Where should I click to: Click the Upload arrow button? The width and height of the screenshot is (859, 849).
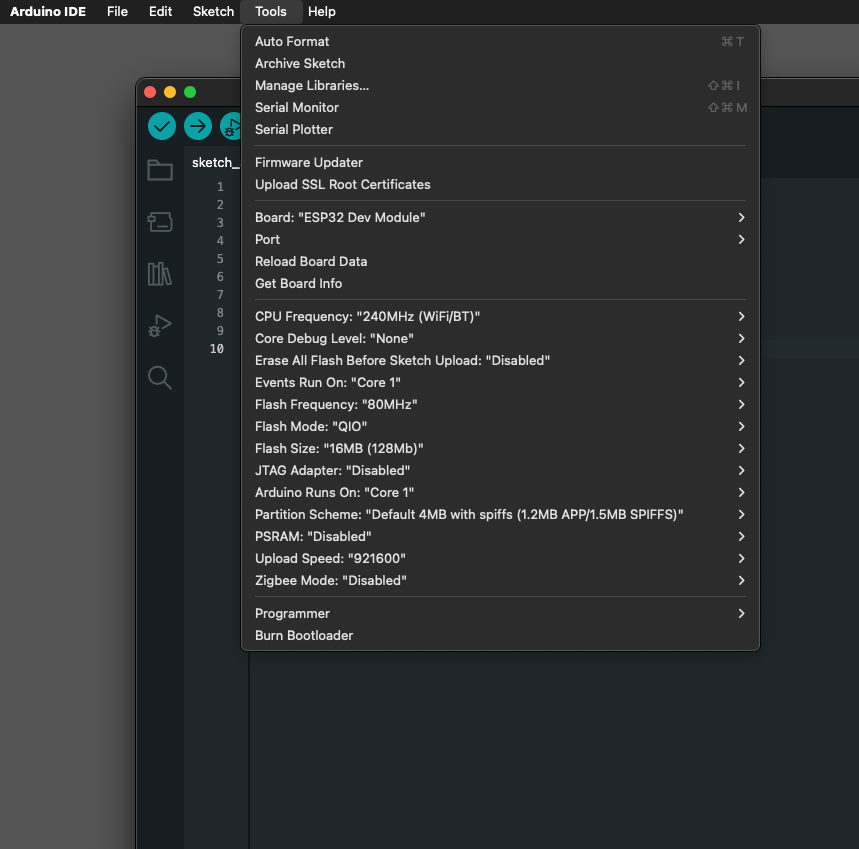pyautogui.click(x=198, y=127)
